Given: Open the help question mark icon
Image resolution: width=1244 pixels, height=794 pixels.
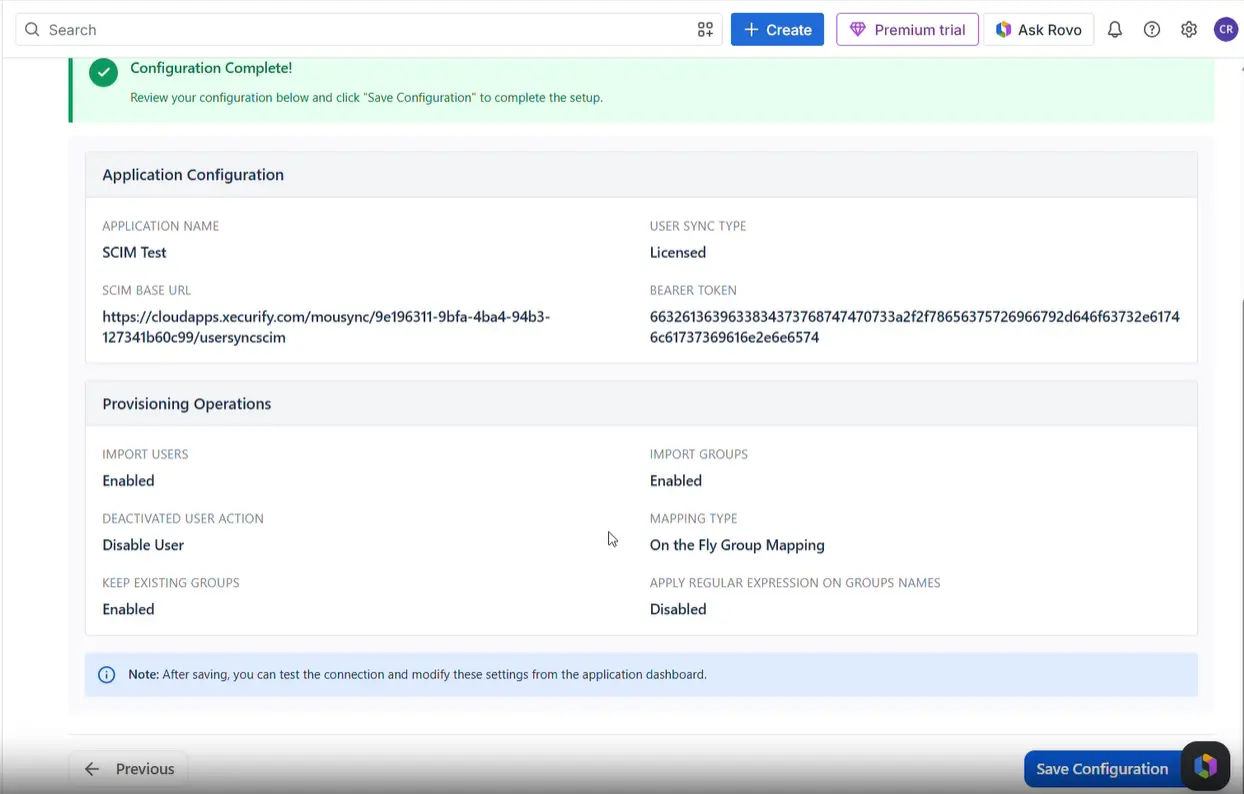Looking at the screenshot, I should click(1152, 30).
